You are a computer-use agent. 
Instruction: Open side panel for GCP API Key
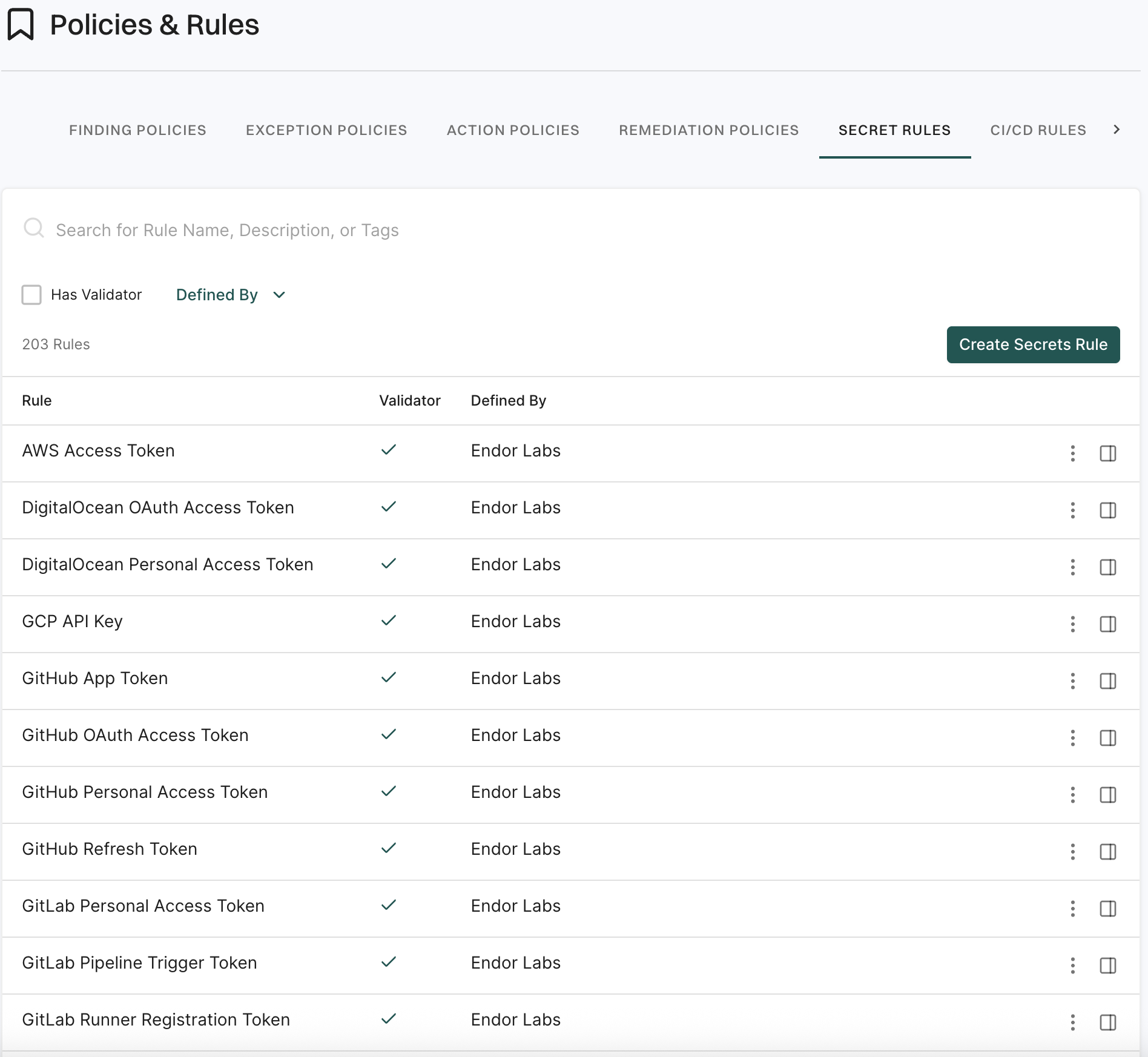tap(1107, 624)
